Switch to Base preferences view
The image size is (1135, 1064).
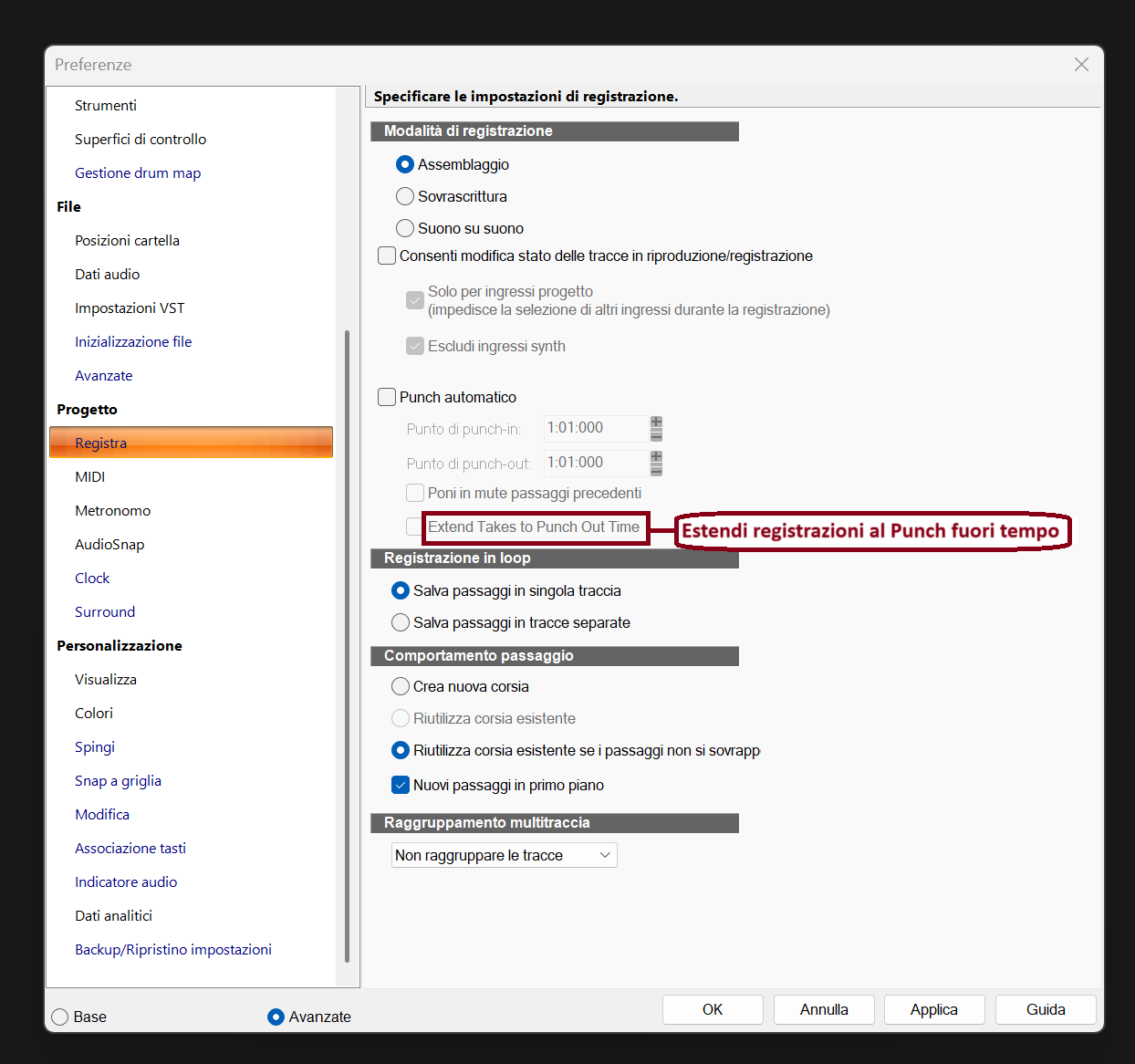(79, 1017)
